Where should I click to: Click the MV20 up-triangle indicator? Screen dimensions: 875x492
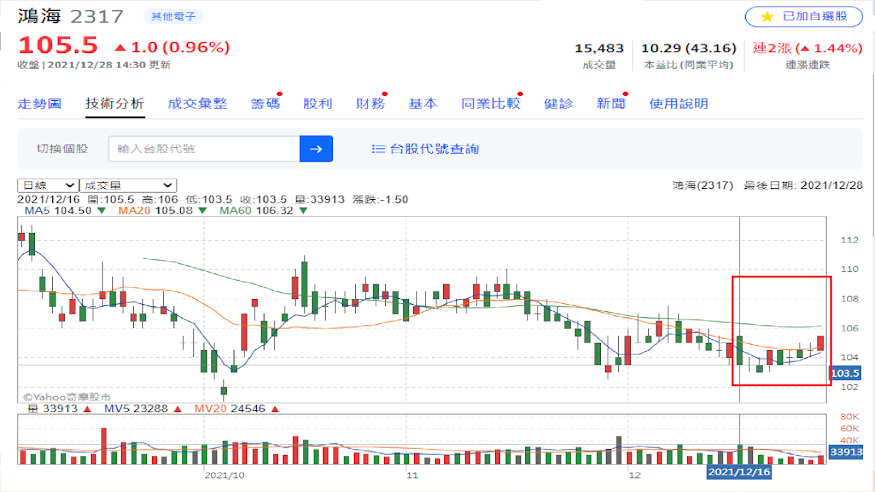tap(275, 409)
